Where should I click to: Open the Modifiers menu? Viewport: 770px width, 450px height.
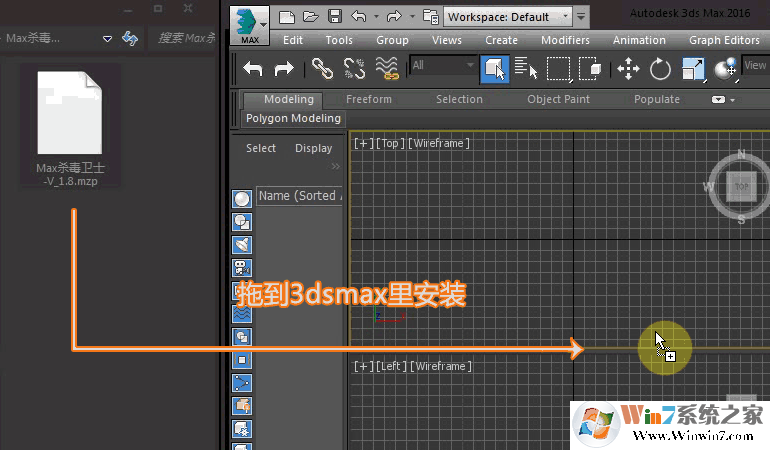[x=565, y=40]
